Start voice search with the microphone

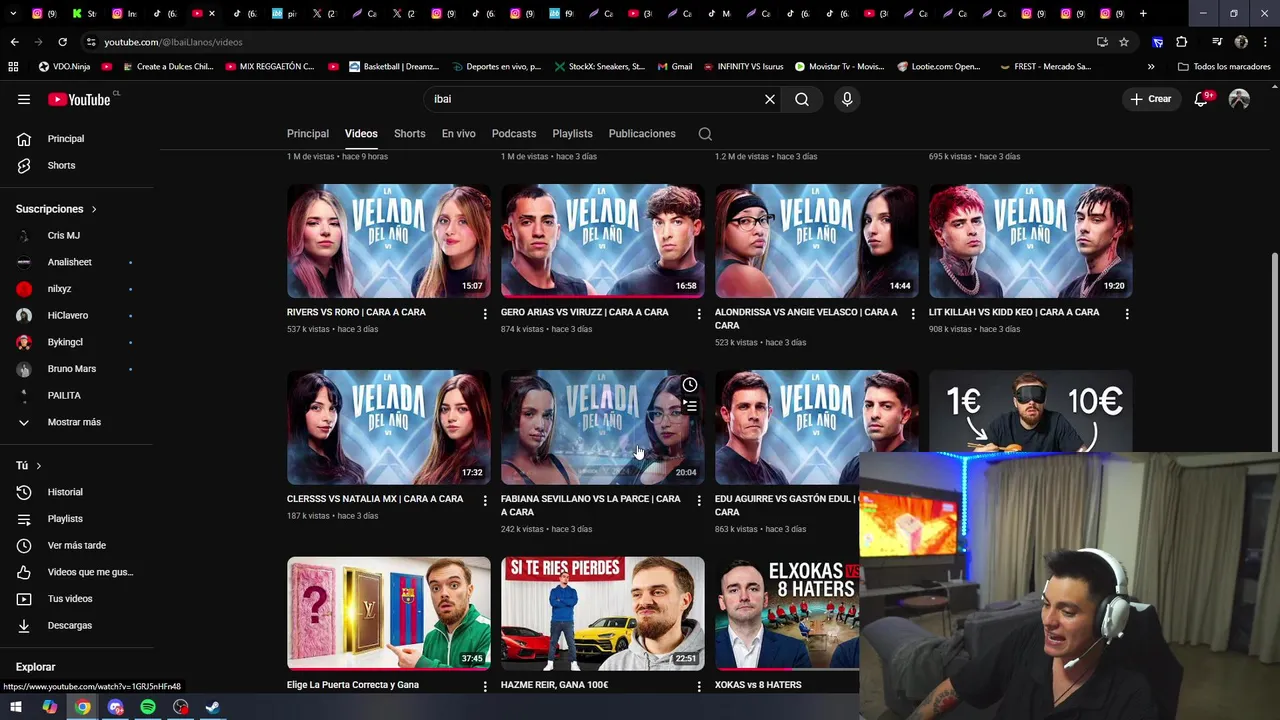click(847, 99)
